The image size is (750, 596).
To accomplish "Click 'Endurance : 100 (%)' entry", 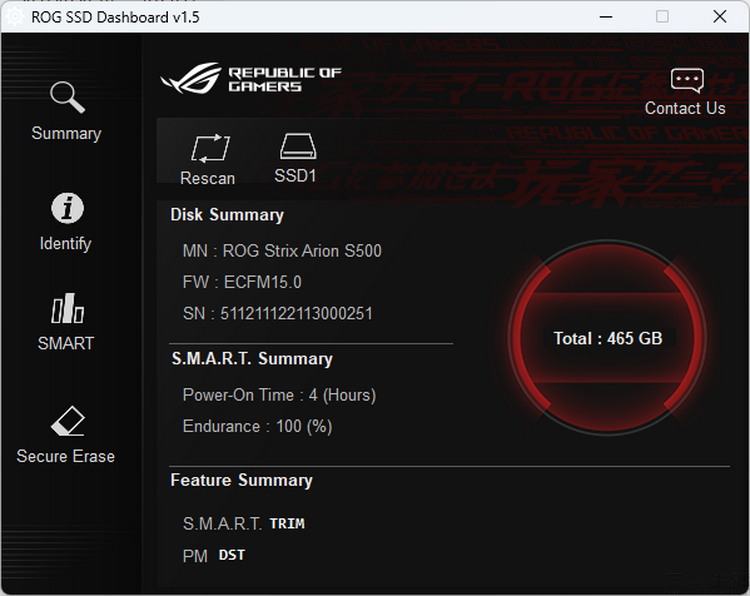I will pyautogui.click(x=257, y=426).
